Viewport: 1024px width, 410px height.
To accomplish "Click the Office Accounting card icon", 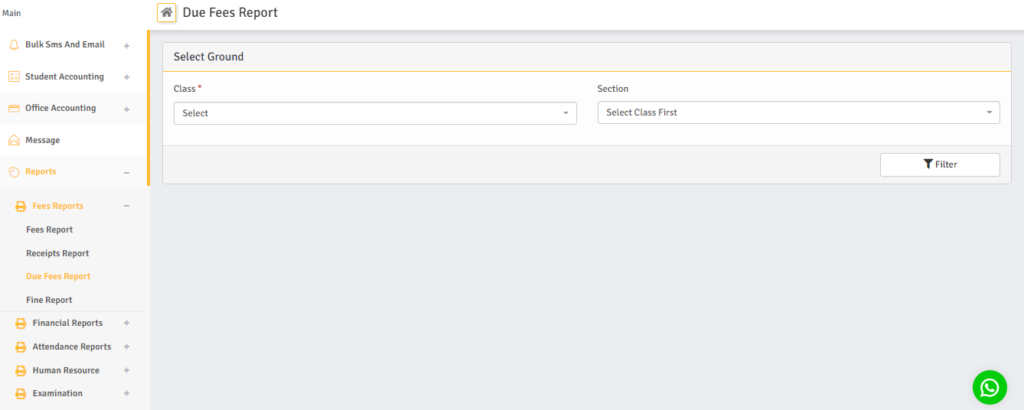I will (x=14, y=108).
